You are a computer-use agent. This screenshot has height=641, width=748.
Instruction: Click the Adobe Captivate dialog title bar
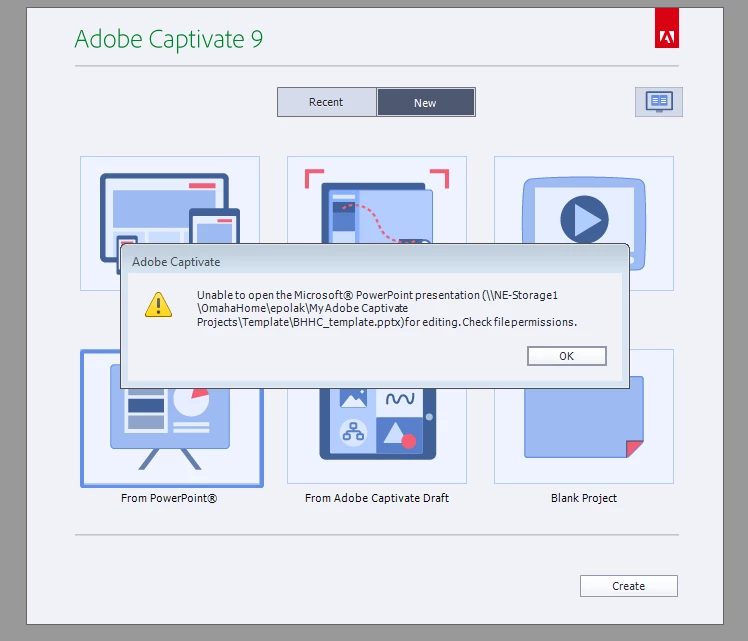point(374,261)
